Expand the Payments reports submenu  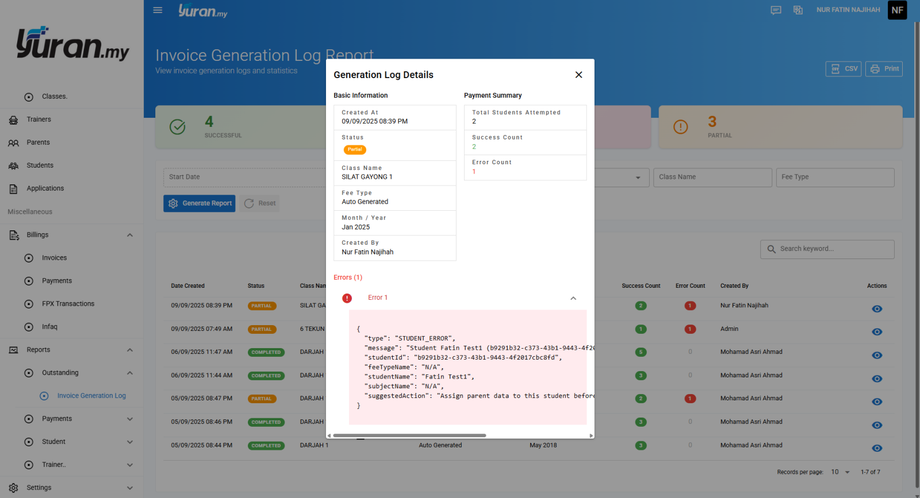pos(130,419)
